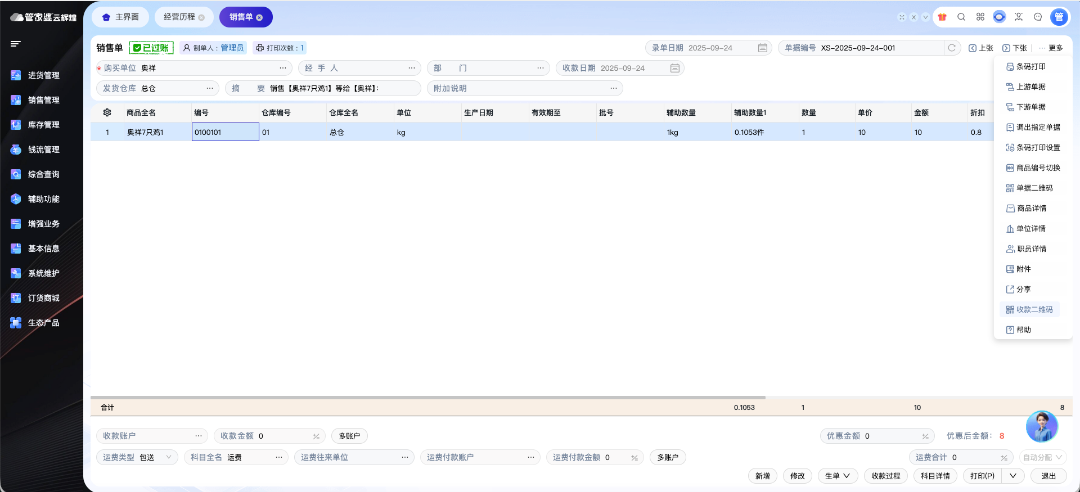Open the calendar picker for 录单日期
Screen dimensions: 1080x492
coord(762,48)
